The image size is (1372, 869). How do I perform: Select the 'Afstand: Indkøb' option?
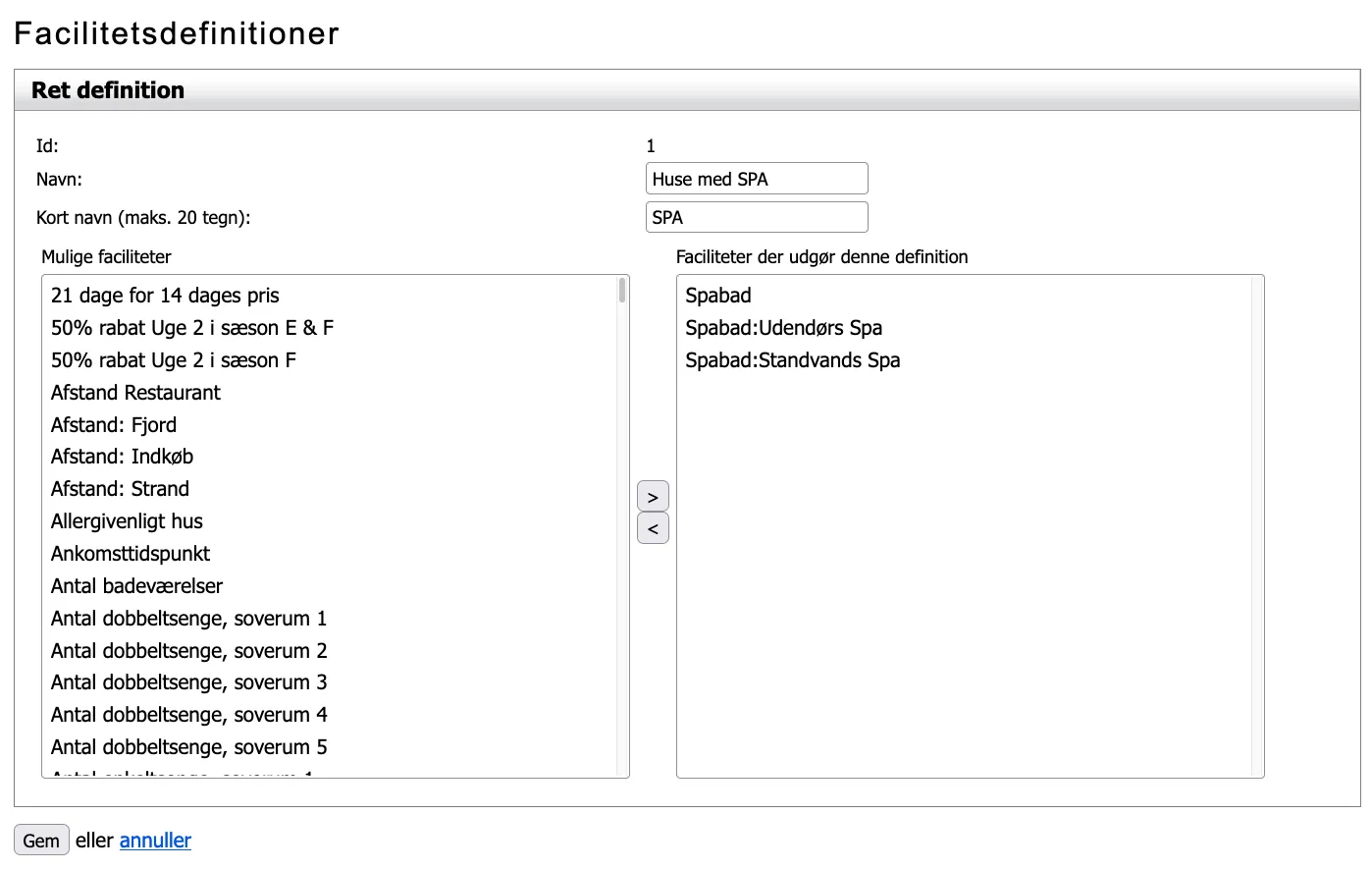point(122,457)
